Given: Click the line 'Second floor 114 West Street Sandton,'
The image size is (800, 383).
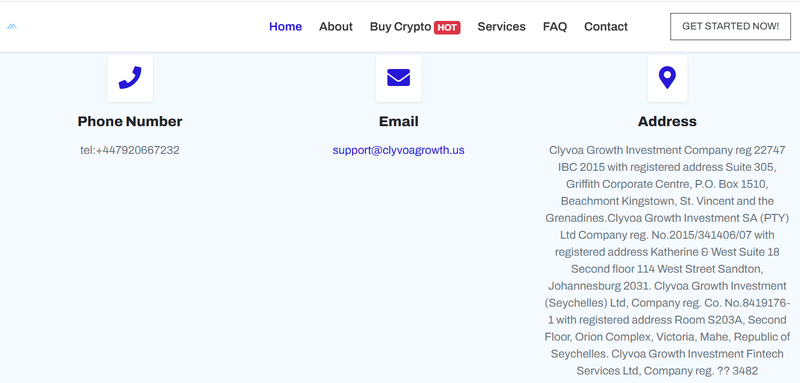Looking at the screenshot, I should [667, 269].
